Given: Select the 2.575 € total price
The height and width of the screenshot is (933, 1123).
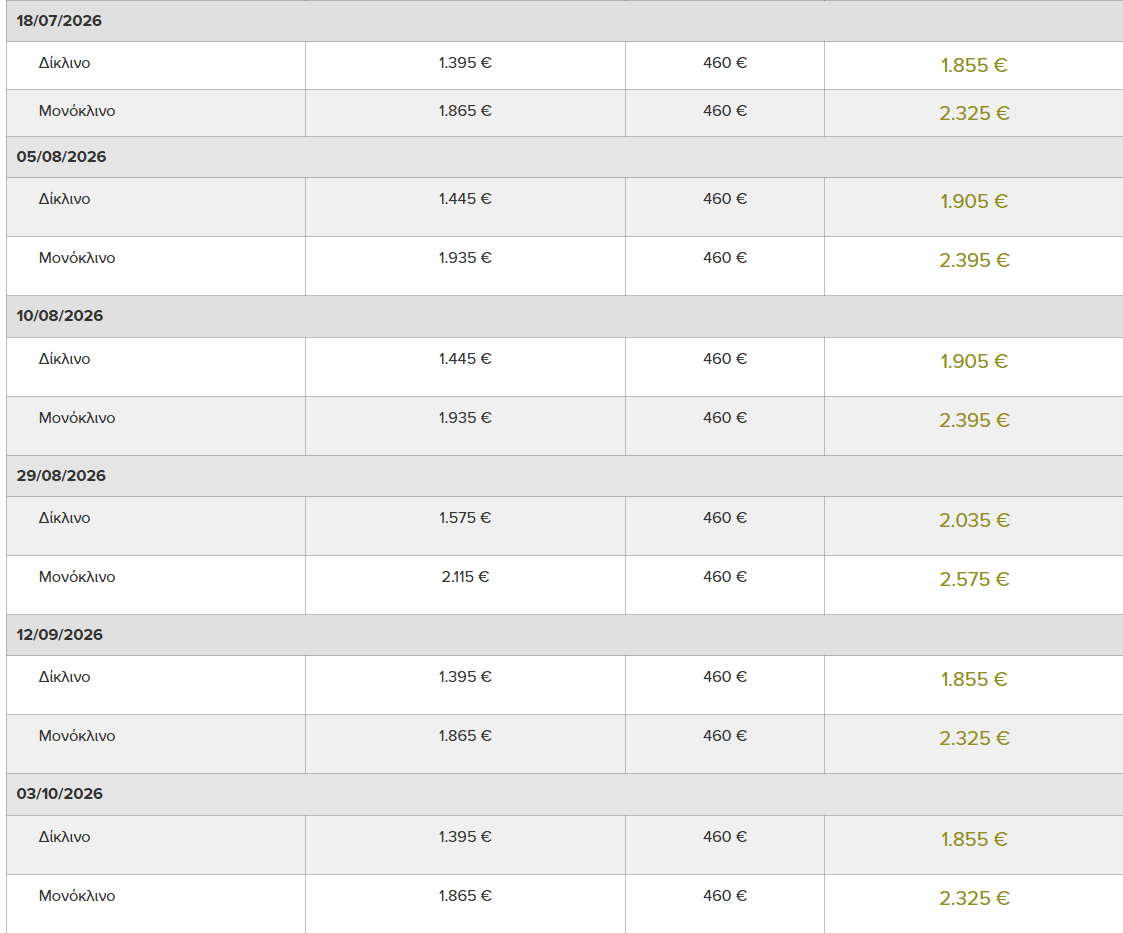Looking at the screenshot, I should click(974, 579).
